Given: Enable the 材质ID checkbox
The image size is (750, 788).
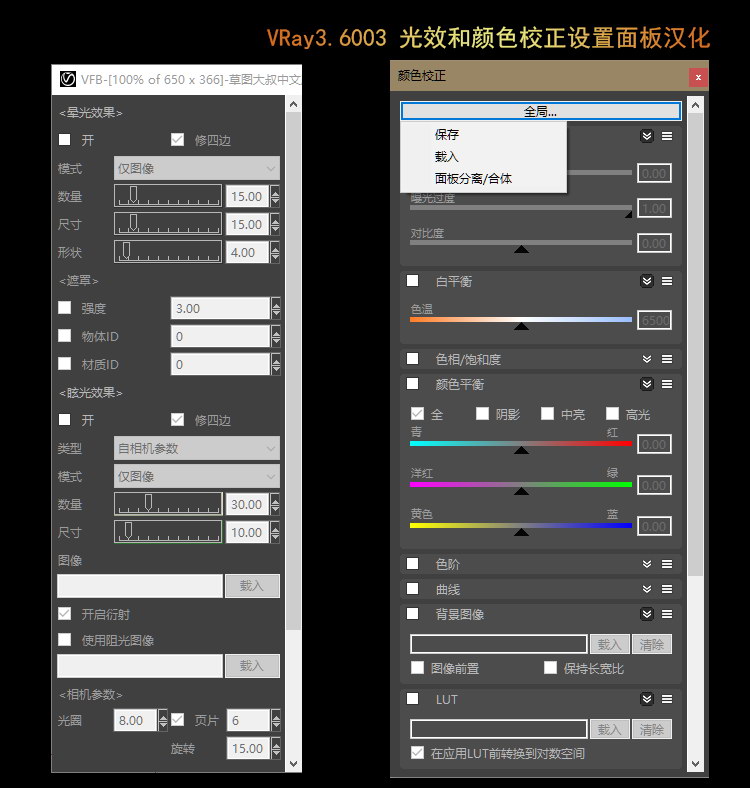Looking at the screenshot, I should pyautogui.click(x=64, y=363).
